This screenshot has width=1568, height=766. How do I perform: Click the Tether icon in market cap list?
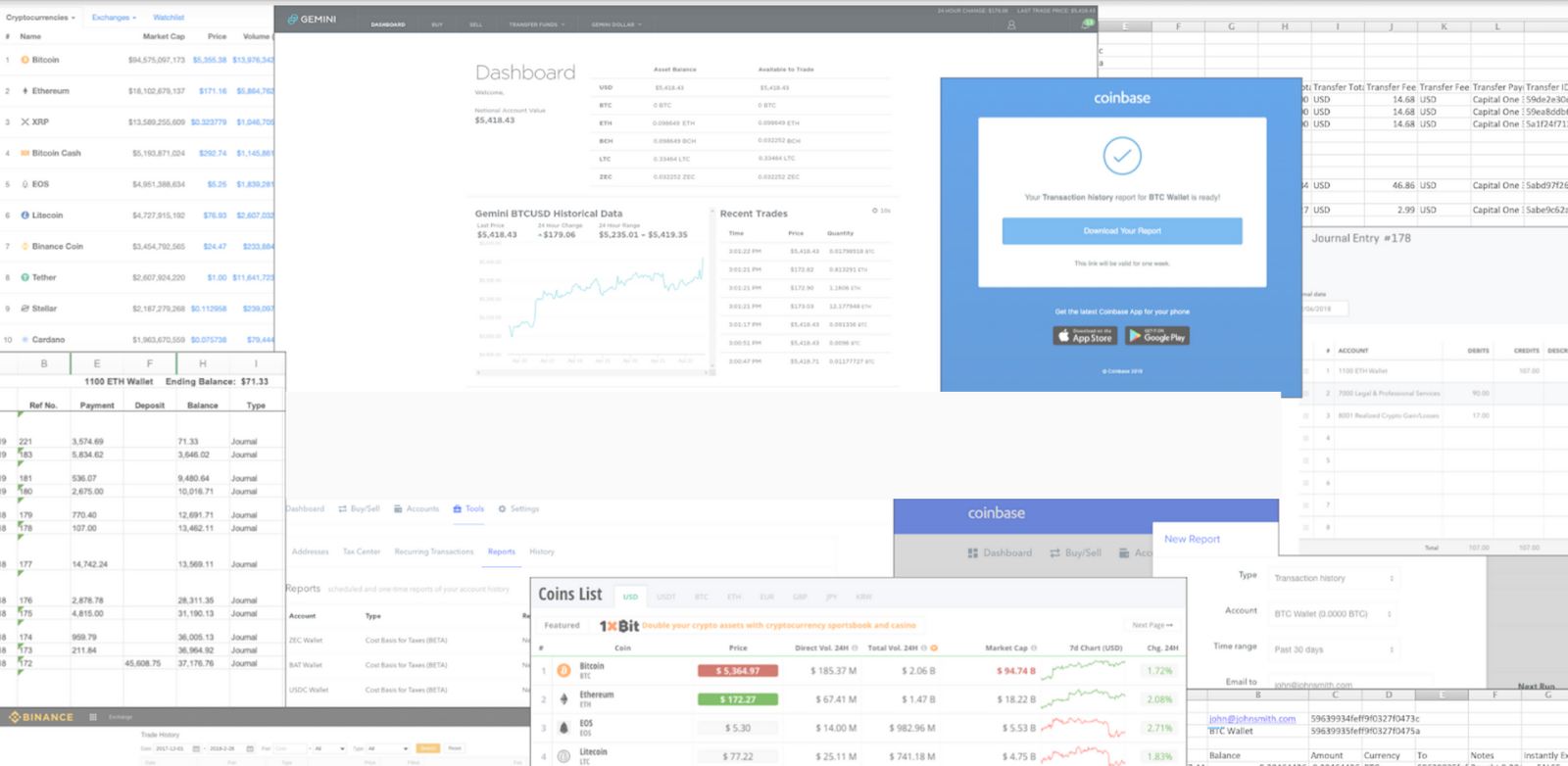point(24,277)
